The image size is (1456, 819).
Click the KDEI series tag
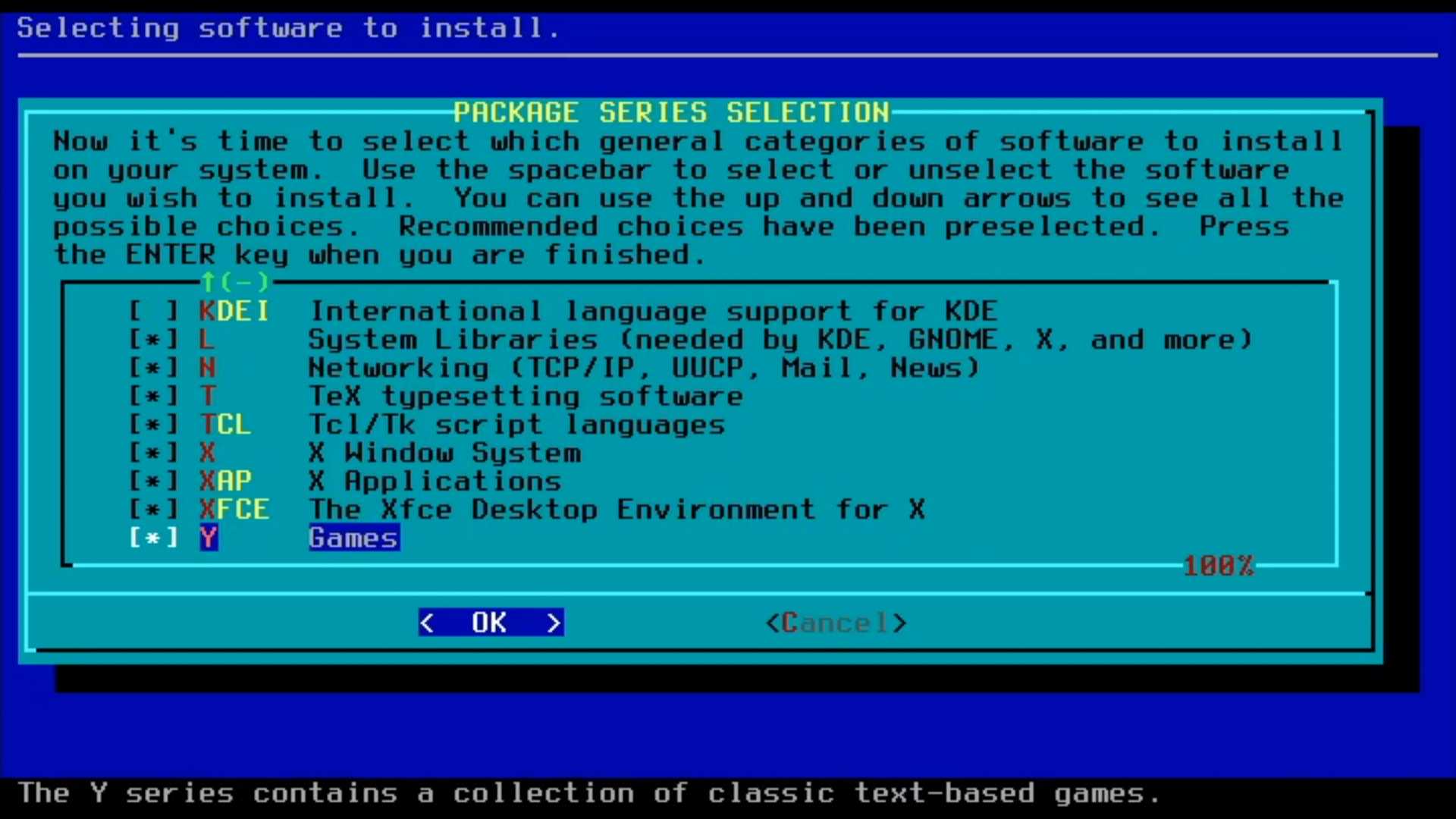point(234,311)
